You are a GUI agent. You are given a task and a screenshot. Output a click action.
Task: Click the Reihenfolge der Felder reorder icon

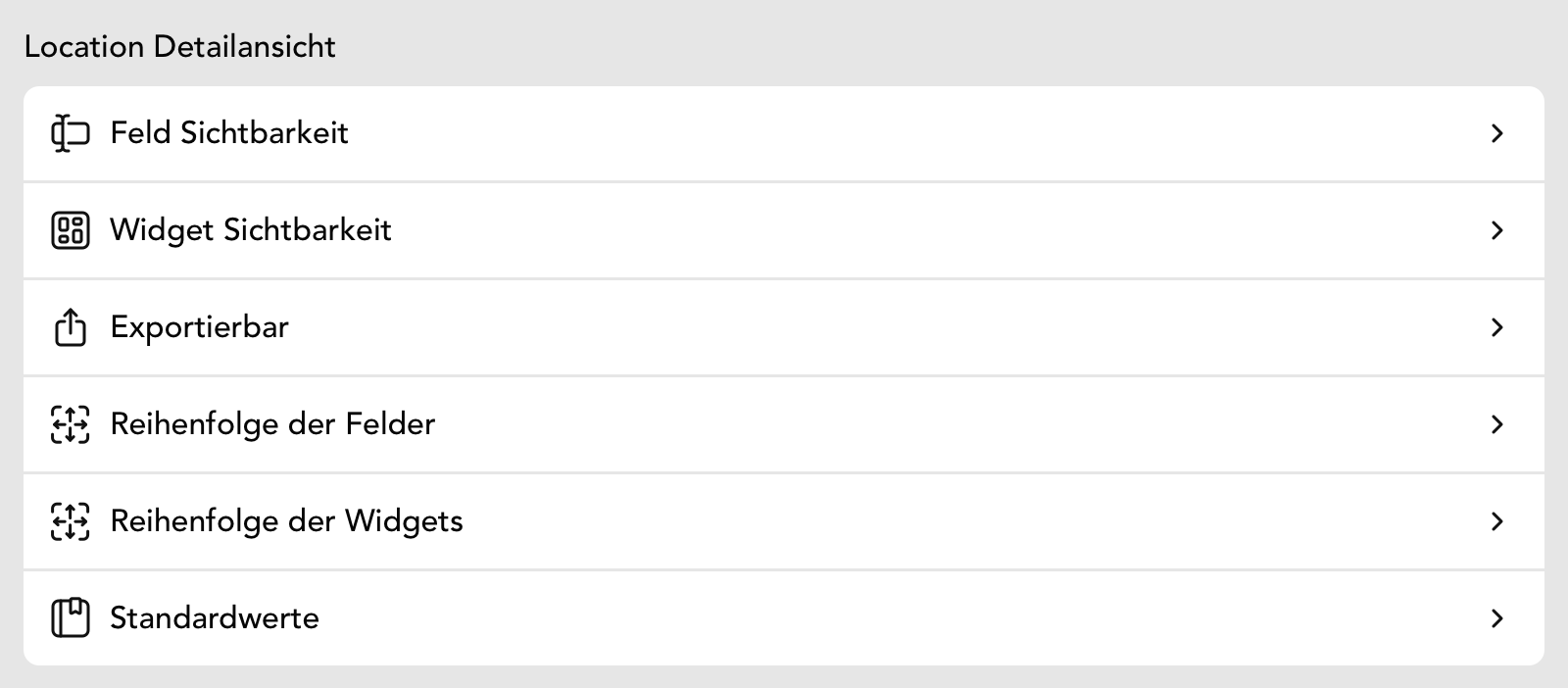[x=70, y=424]
